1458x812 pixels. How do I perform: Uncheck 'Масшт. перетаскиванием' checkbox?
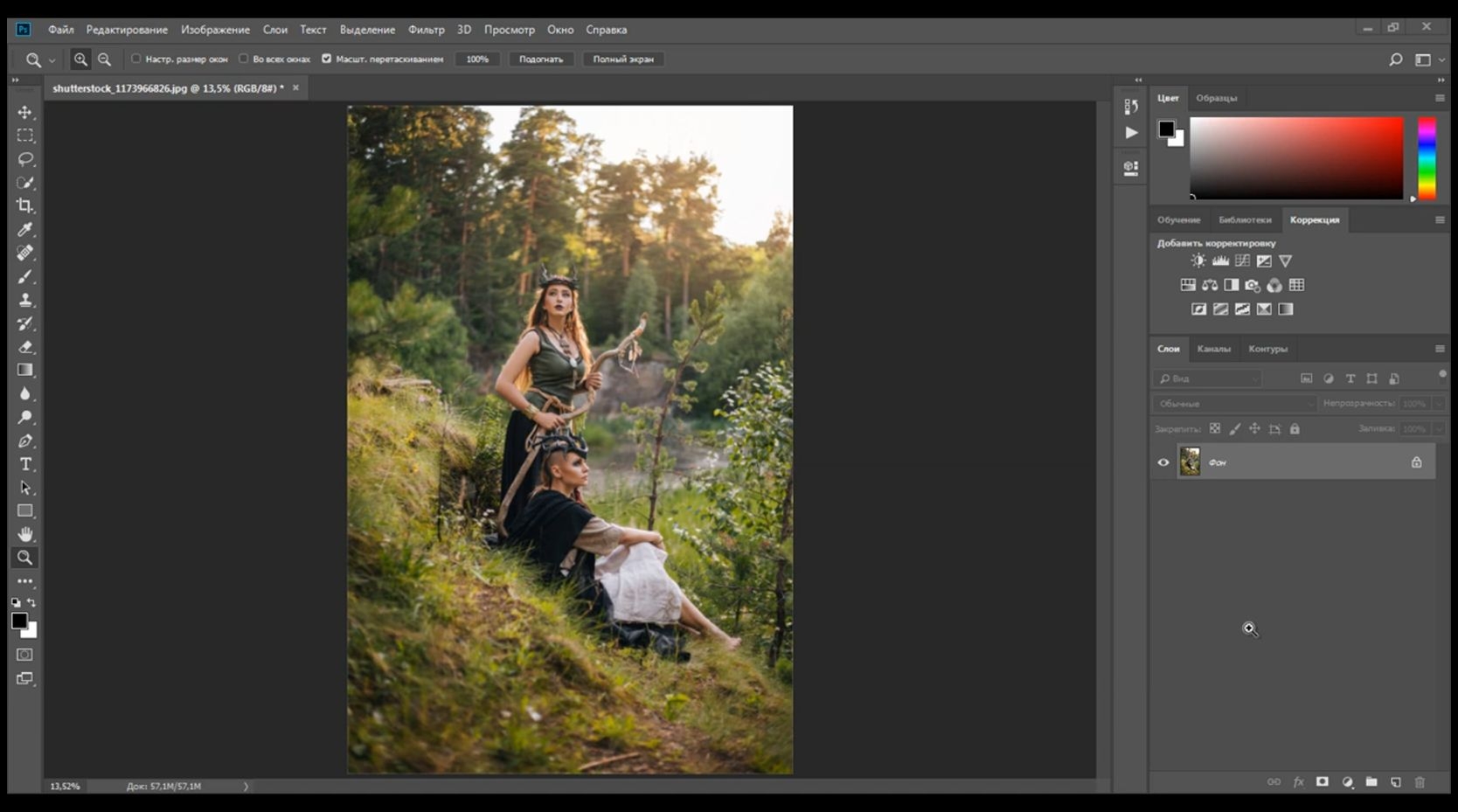click(326, 59)
